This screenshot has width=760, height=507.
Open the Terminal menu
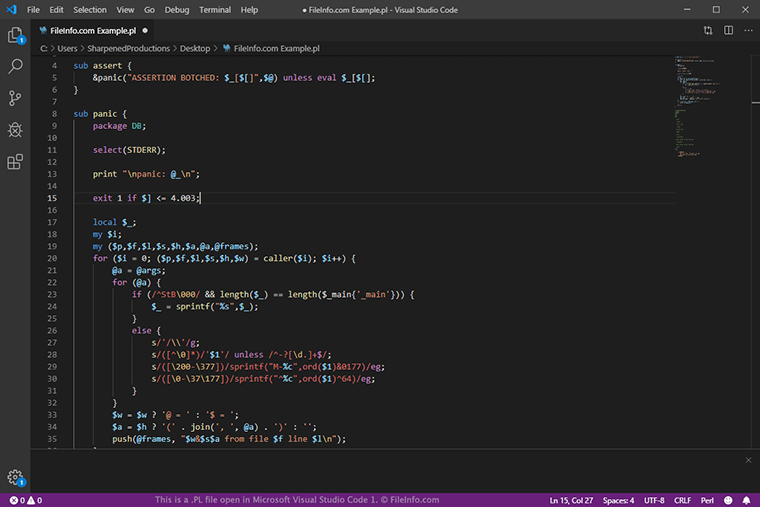[214, 9]
